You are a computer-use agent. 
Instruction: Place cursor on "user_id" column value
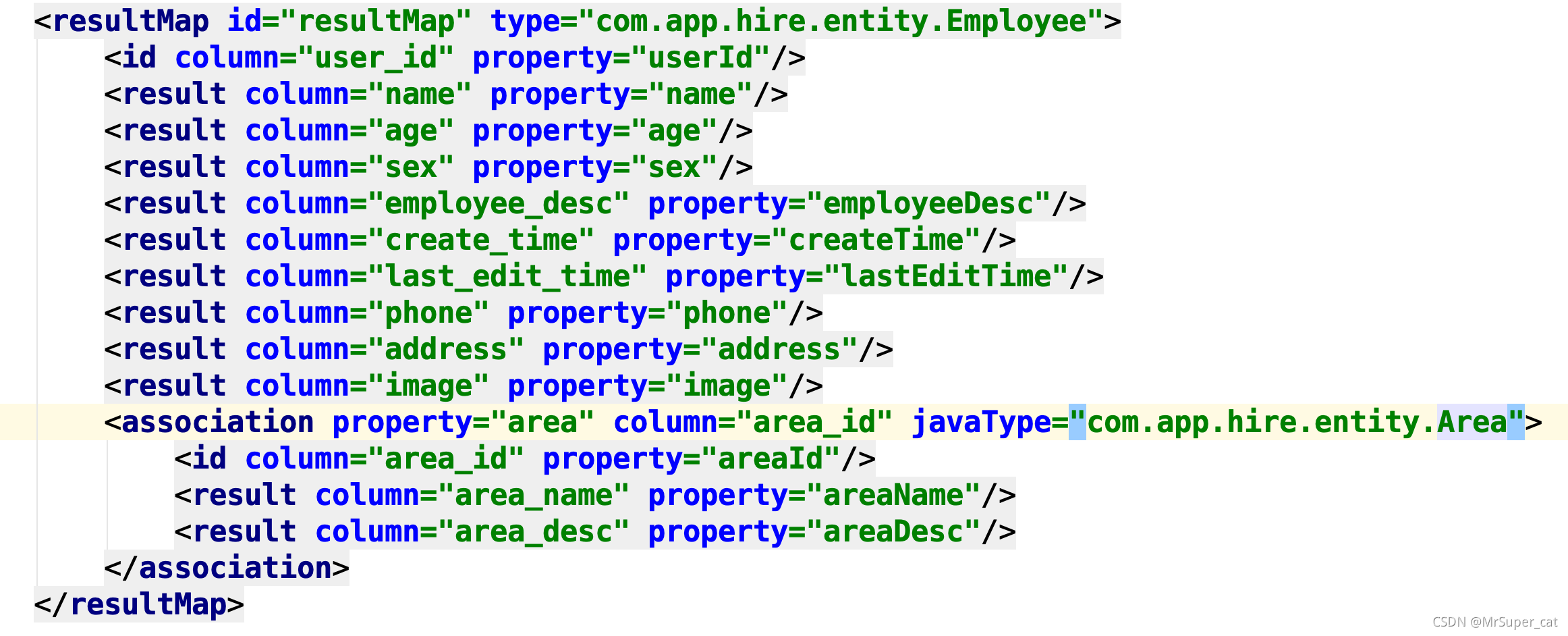point(376,58)
